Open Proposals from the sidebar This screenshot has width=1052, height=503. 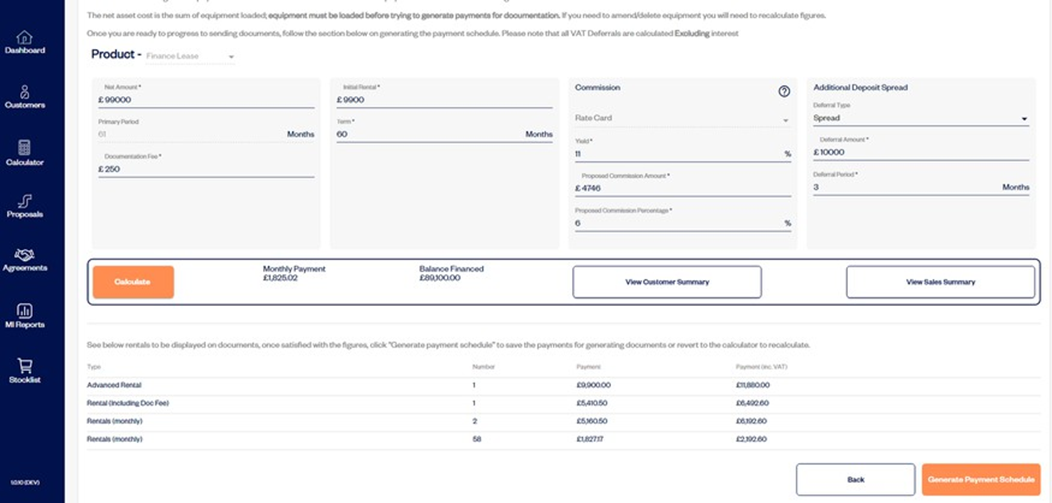point(24,201)
